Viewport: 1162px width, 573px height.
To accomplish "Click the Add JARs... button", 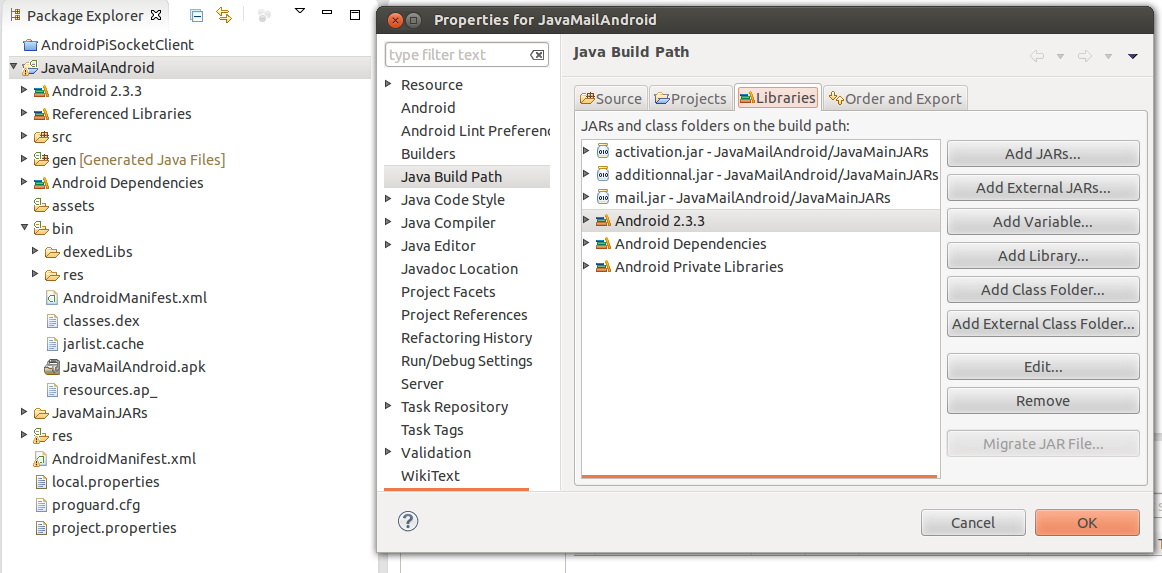I will 1043,154.
